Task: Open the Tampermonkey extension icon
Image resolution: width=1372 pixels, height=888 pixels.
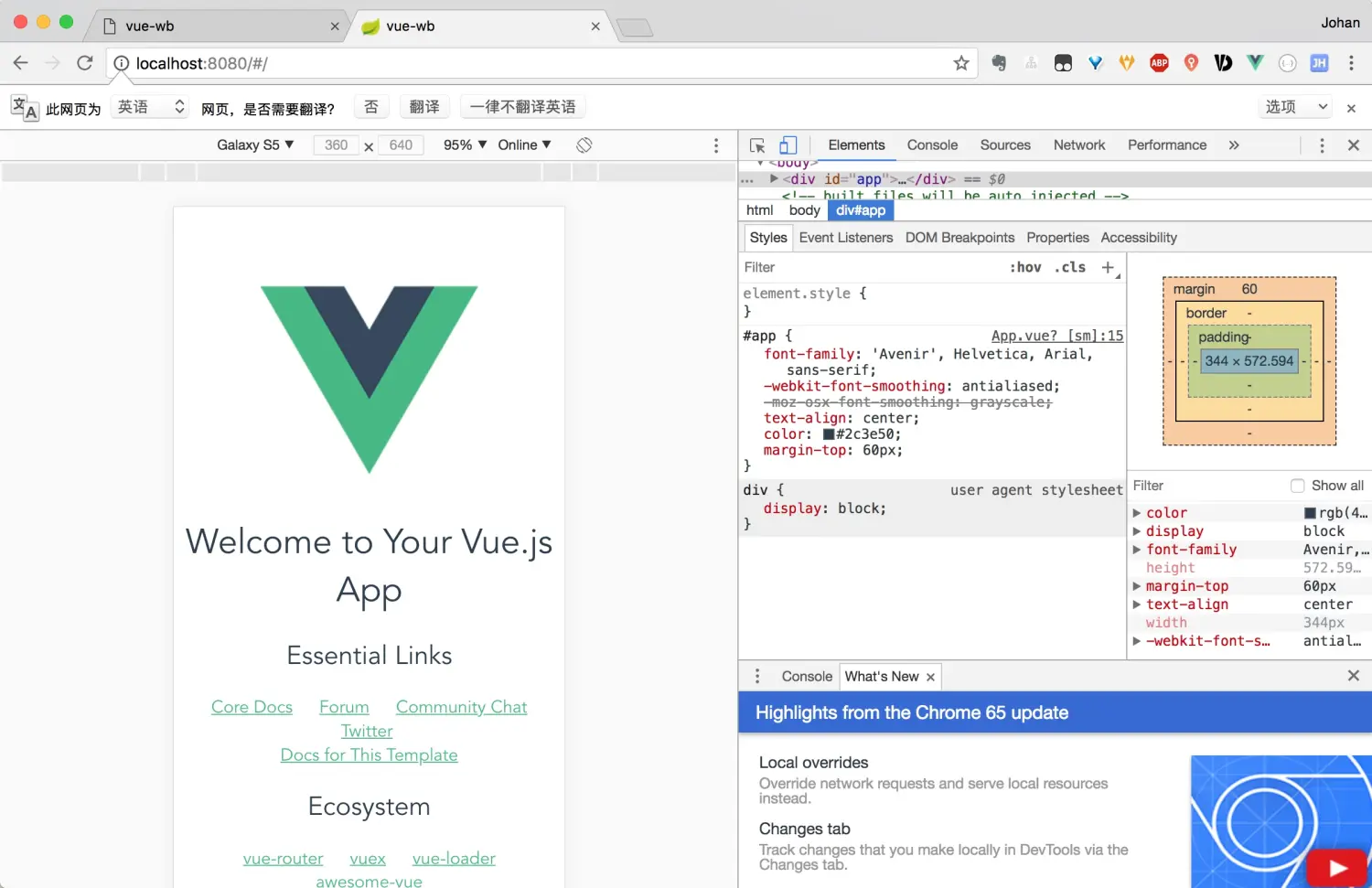Action: pos(1063,63)
